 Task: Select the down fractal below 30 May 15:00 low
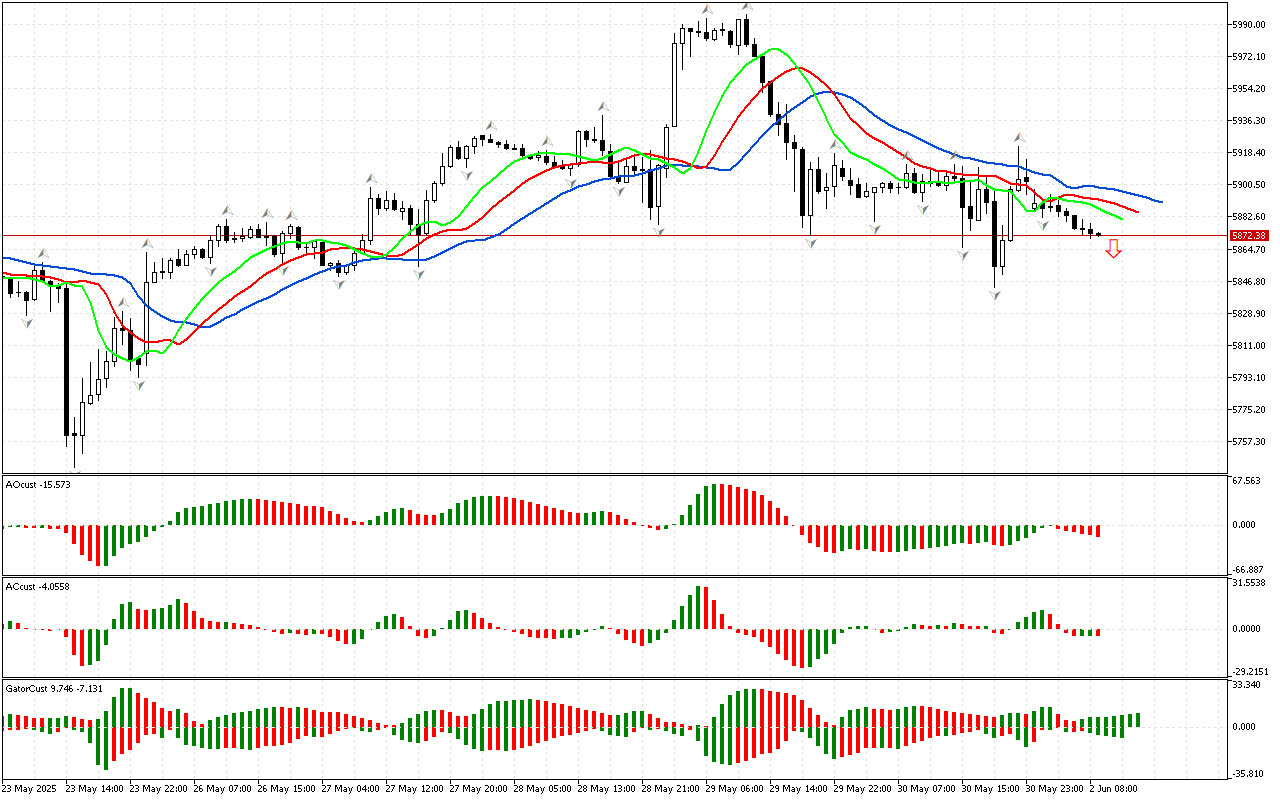coord(995,295)
